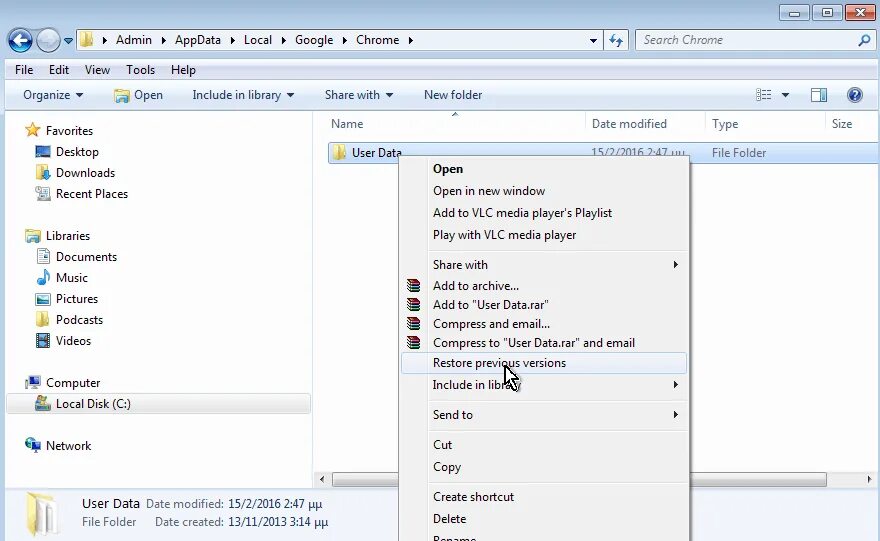Click the folder icon in address bar
The image size is (880, 541).
tap(87, 40)
